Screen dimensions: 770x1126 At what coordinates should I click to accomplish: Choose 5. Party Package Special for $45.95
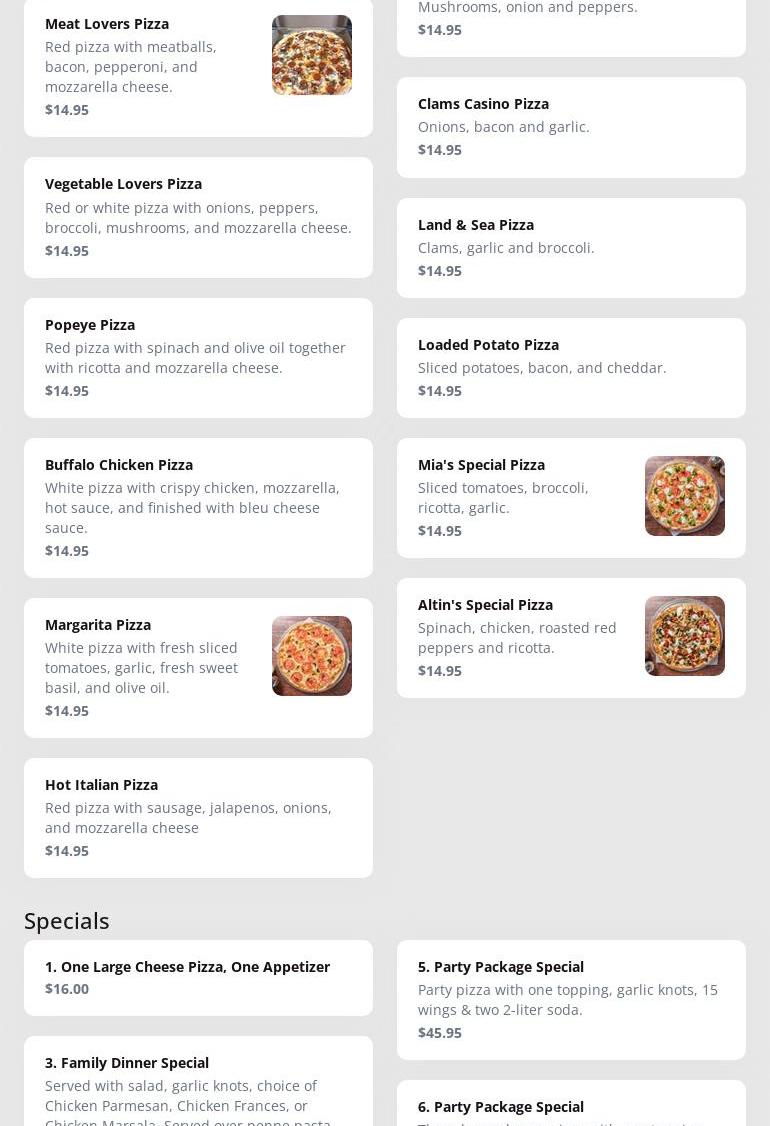(571, 999)
